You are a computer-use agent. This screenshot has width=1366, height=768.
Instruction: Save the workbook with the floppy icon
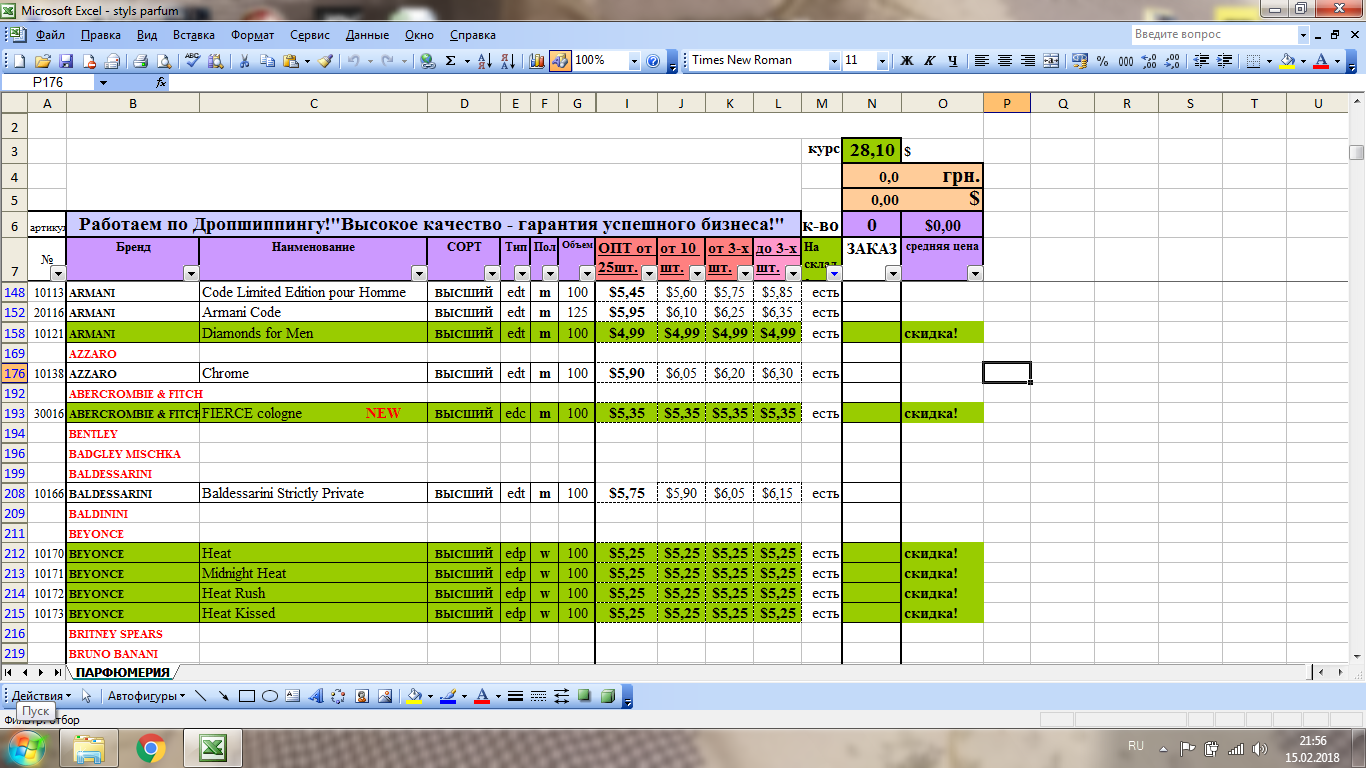point(66,61)
